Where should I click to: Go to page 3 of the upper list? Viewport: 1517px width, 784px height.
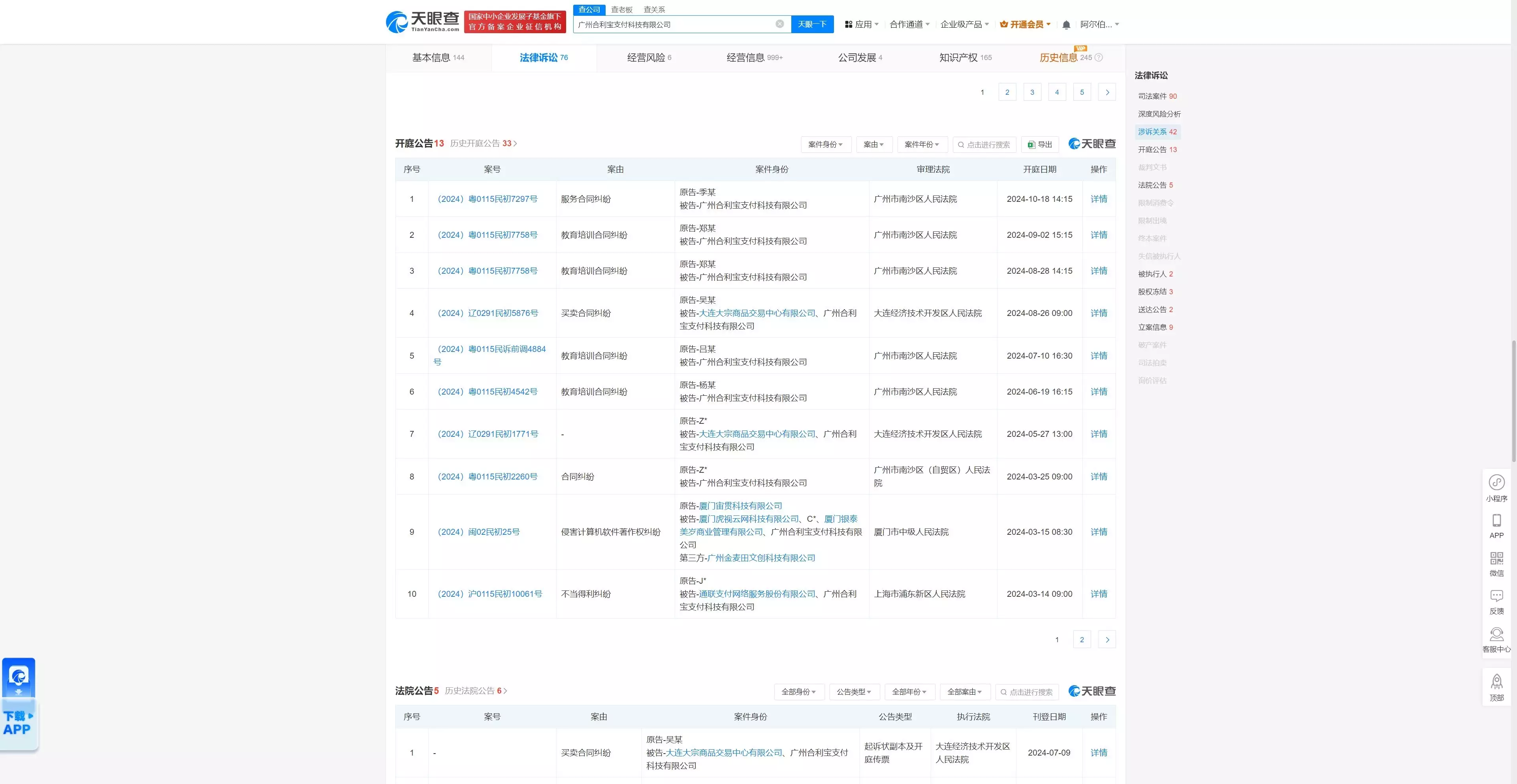click(1032, 92)
